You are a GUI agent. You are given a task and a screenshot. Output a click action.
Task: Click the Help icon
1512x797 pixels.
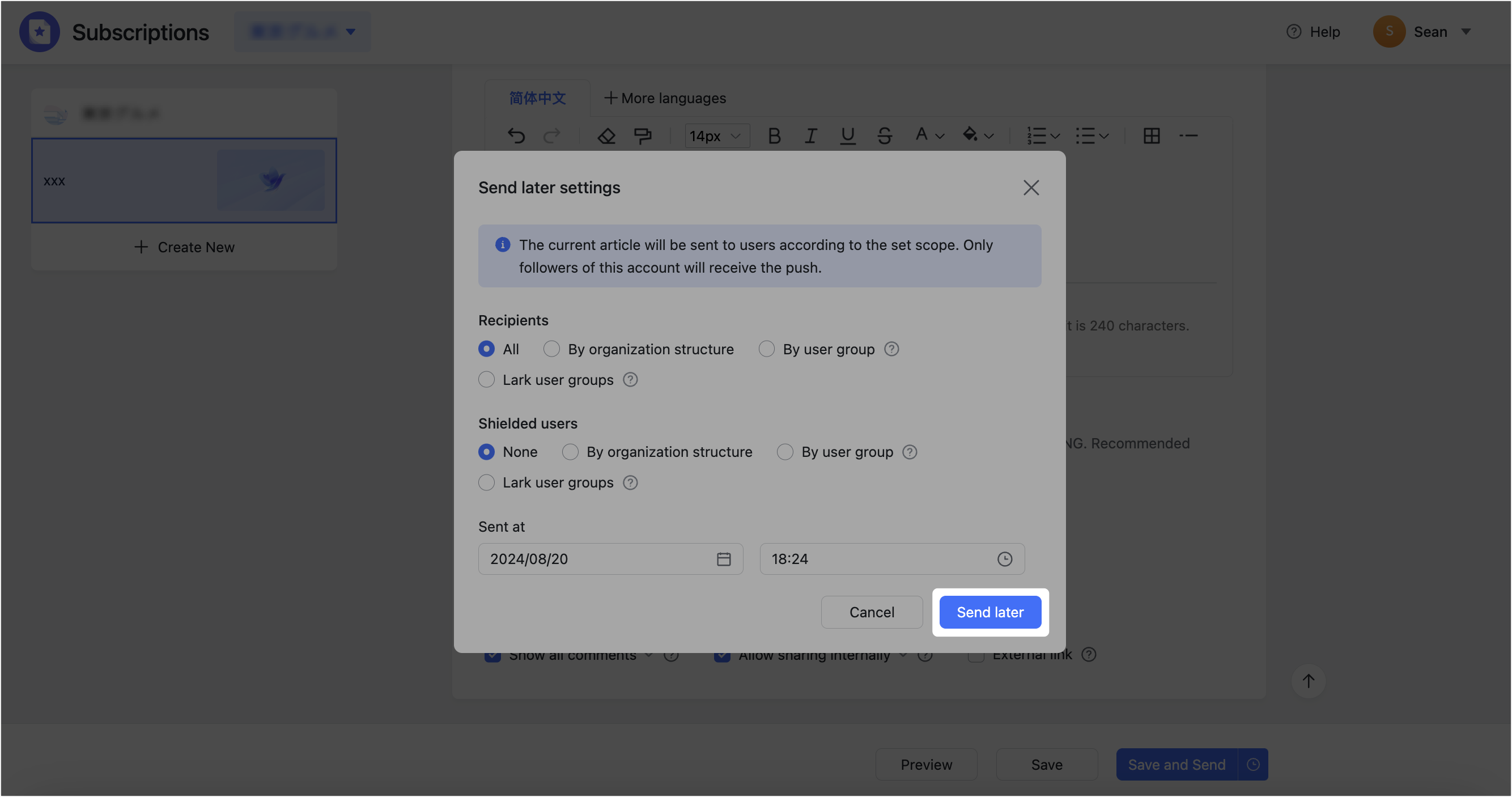pyautogui.click(x=1294, y=32)
